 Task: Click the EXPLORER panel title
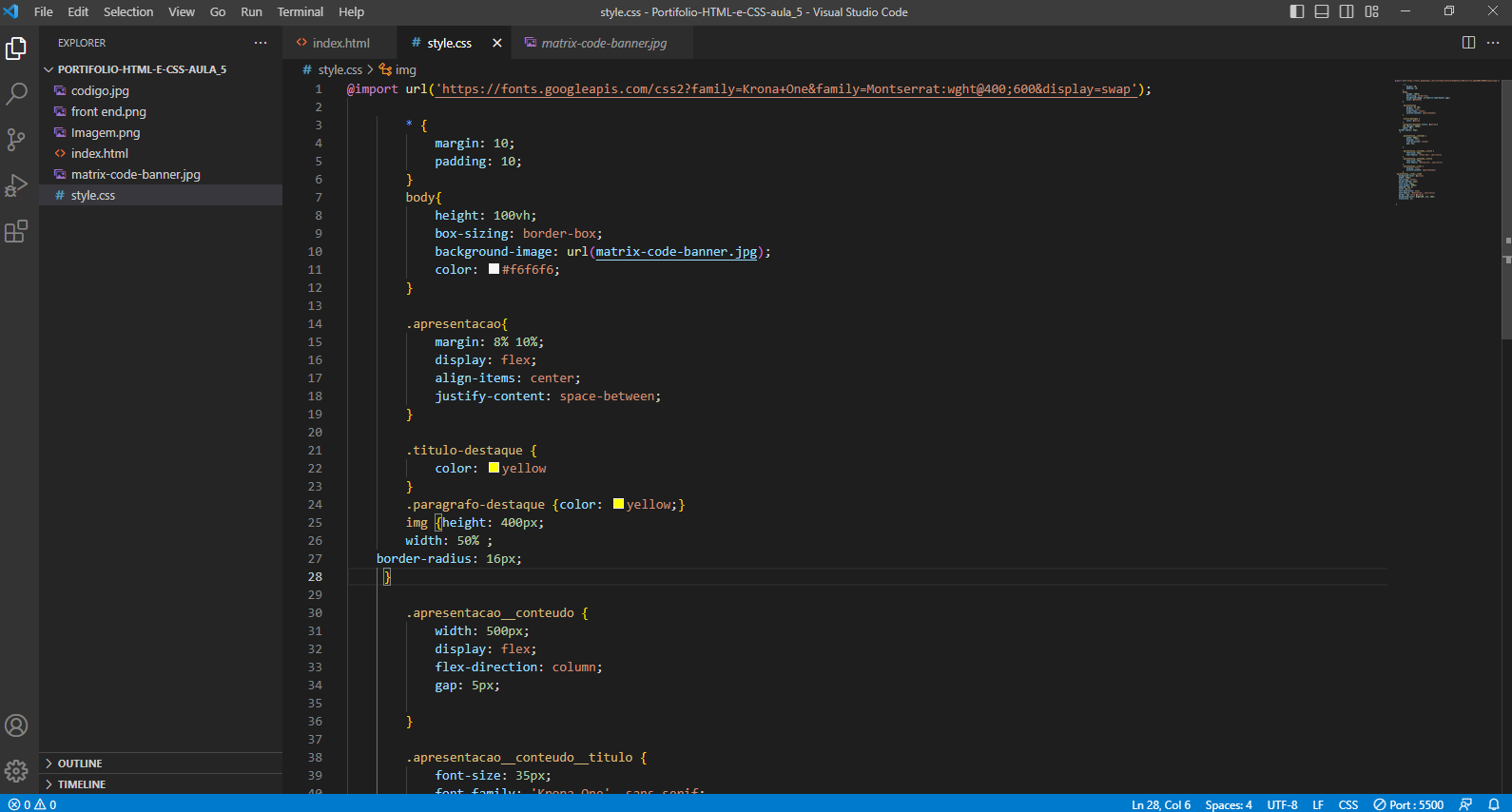[x=82, y=43]
